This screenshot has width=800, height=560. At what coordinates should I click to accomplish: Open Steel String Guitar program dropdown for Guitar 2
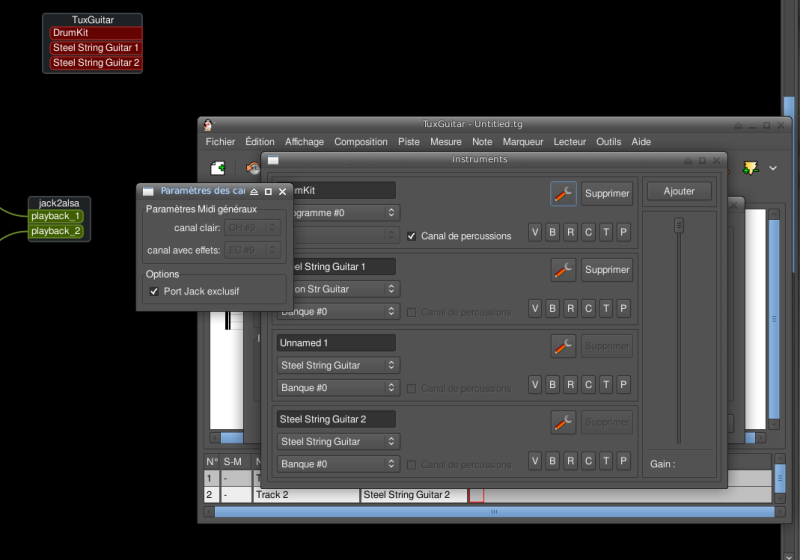pos(339,442)
